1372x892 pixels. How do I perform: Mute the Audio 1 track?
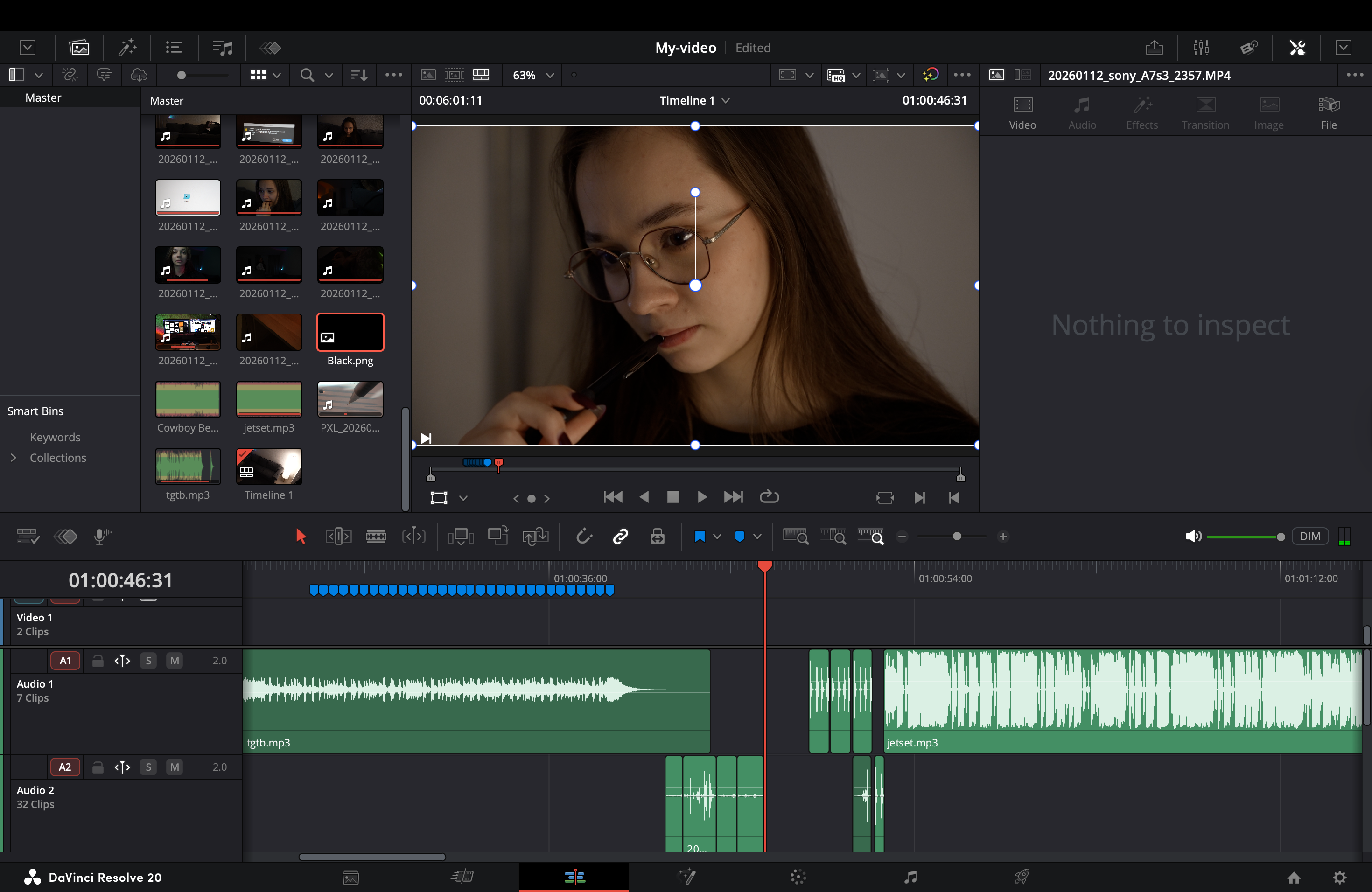[x=175, y=660]
